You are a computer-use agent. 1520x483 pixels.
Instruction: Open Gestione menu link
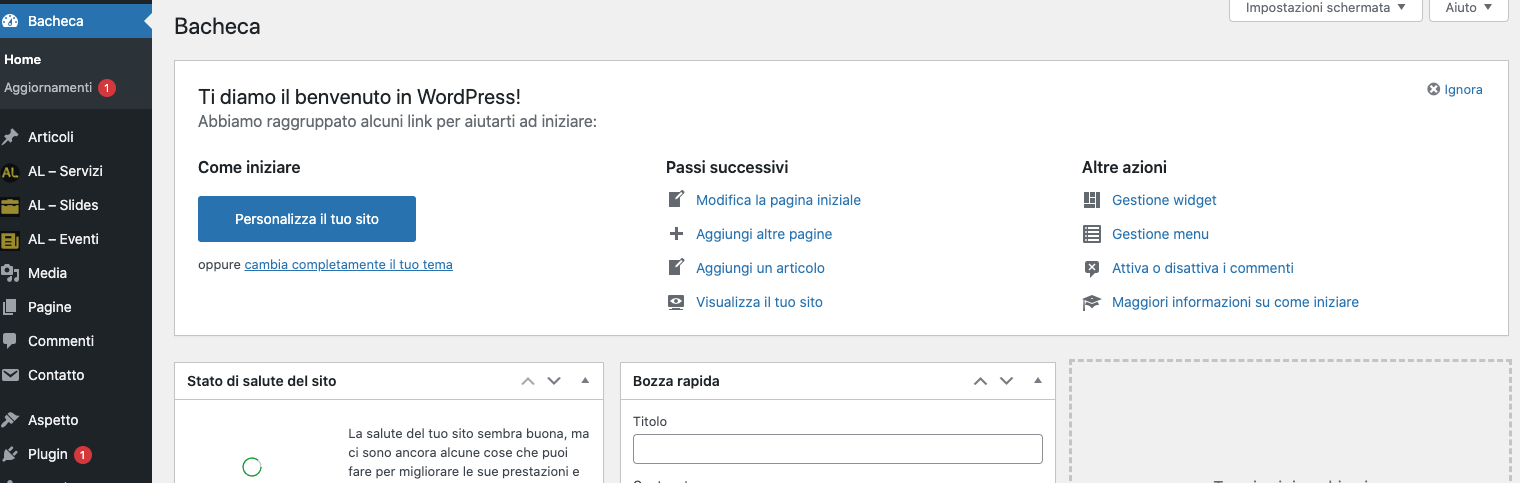pyautogui.click(x=1160, y=234)
